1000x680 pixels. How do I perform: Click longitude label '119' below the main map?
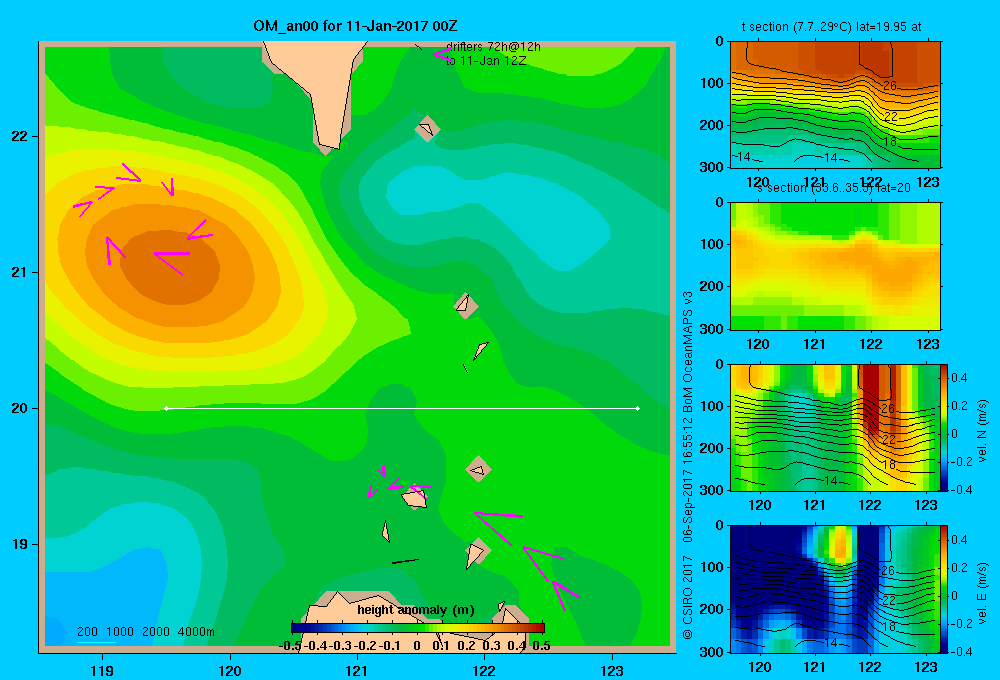coord(102,670)
